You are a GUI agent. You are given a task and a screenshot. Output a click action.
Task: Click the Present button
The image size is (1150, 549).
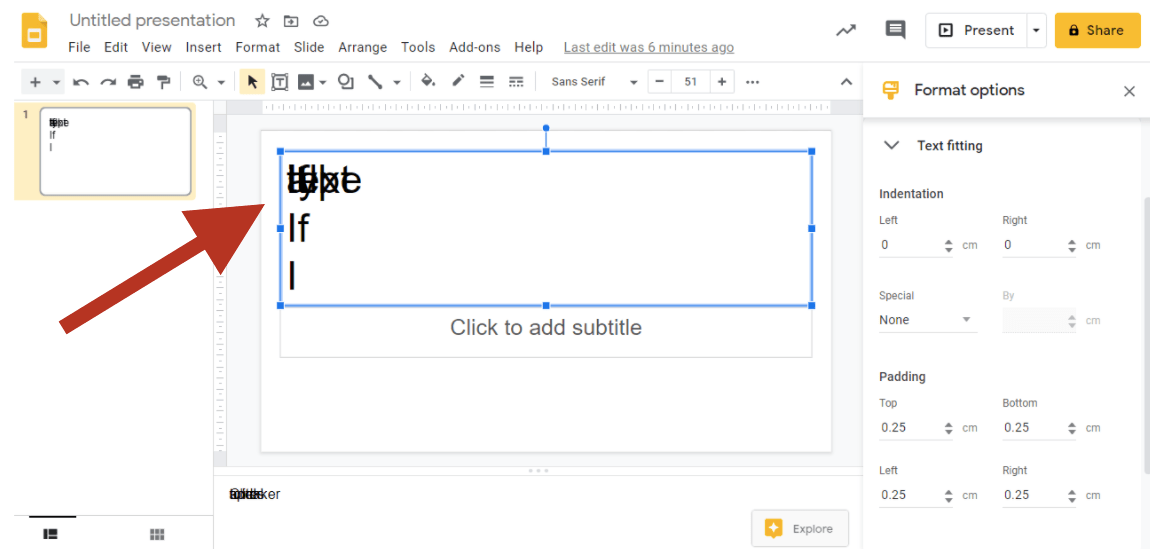click(x=976, y=30)
